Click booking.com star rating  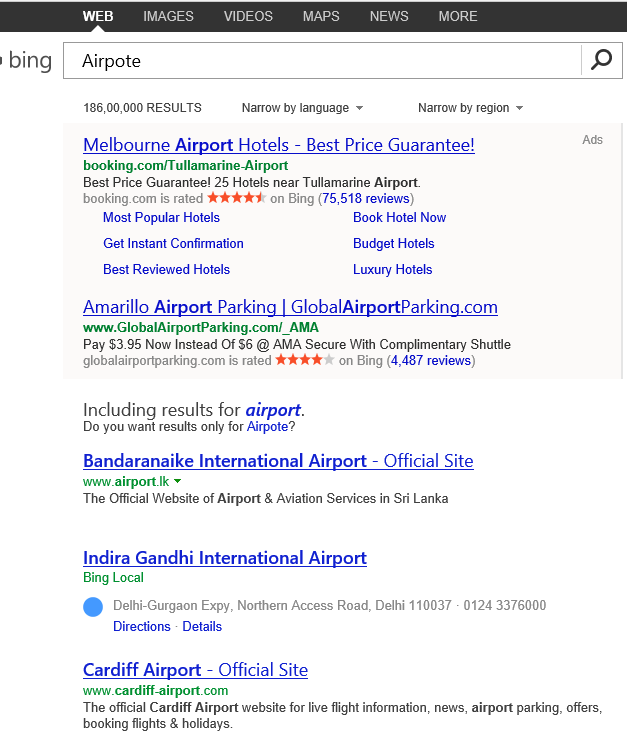point(236,198)
